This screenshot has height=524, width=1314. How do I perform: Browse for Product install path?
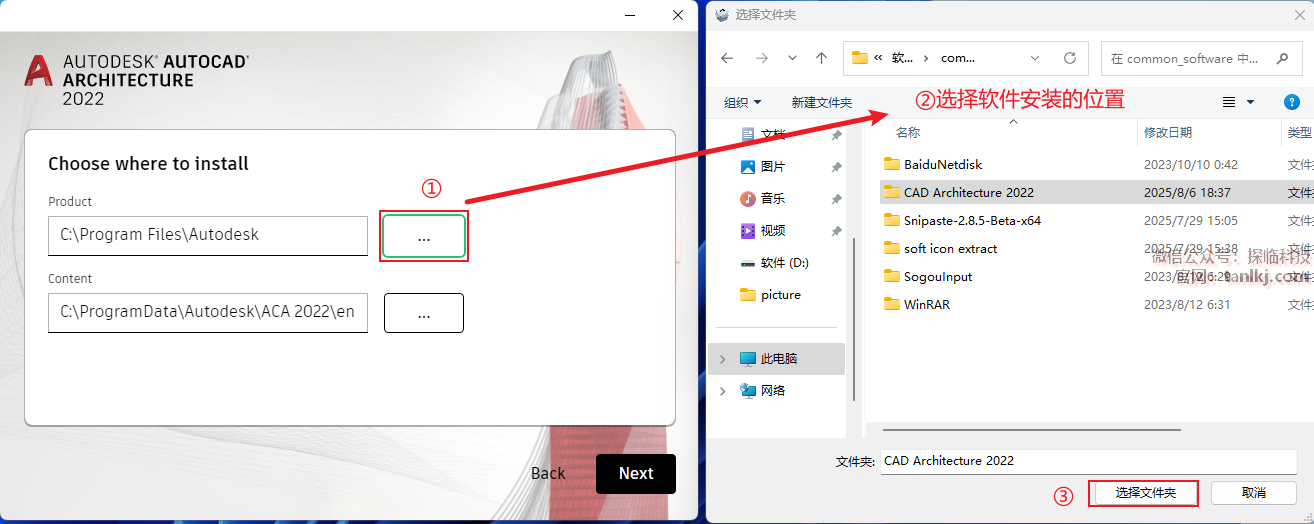[424, 236]
